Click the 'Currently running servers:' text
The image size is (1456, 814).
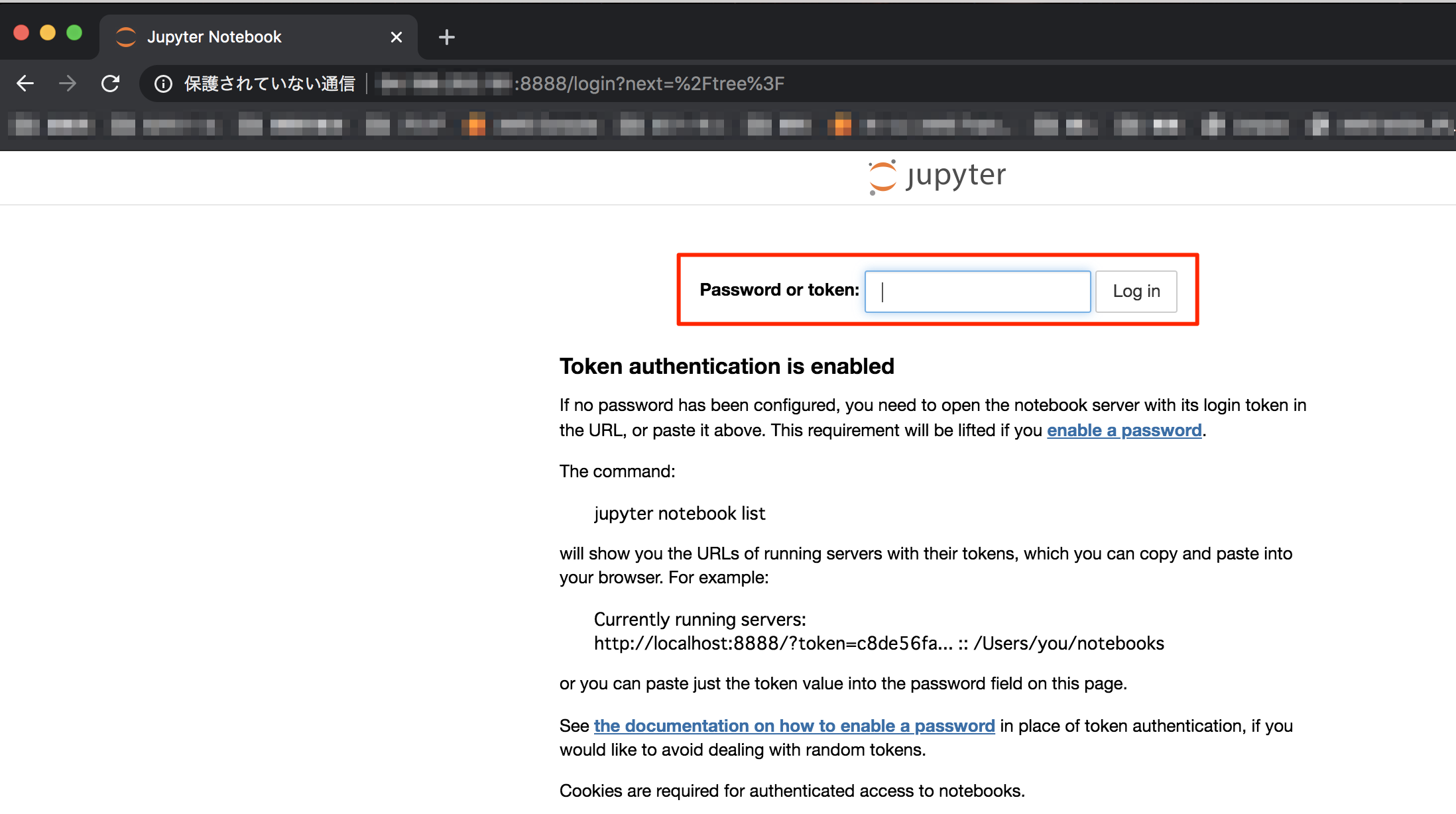pyautogui.click(x=700, y=619)
